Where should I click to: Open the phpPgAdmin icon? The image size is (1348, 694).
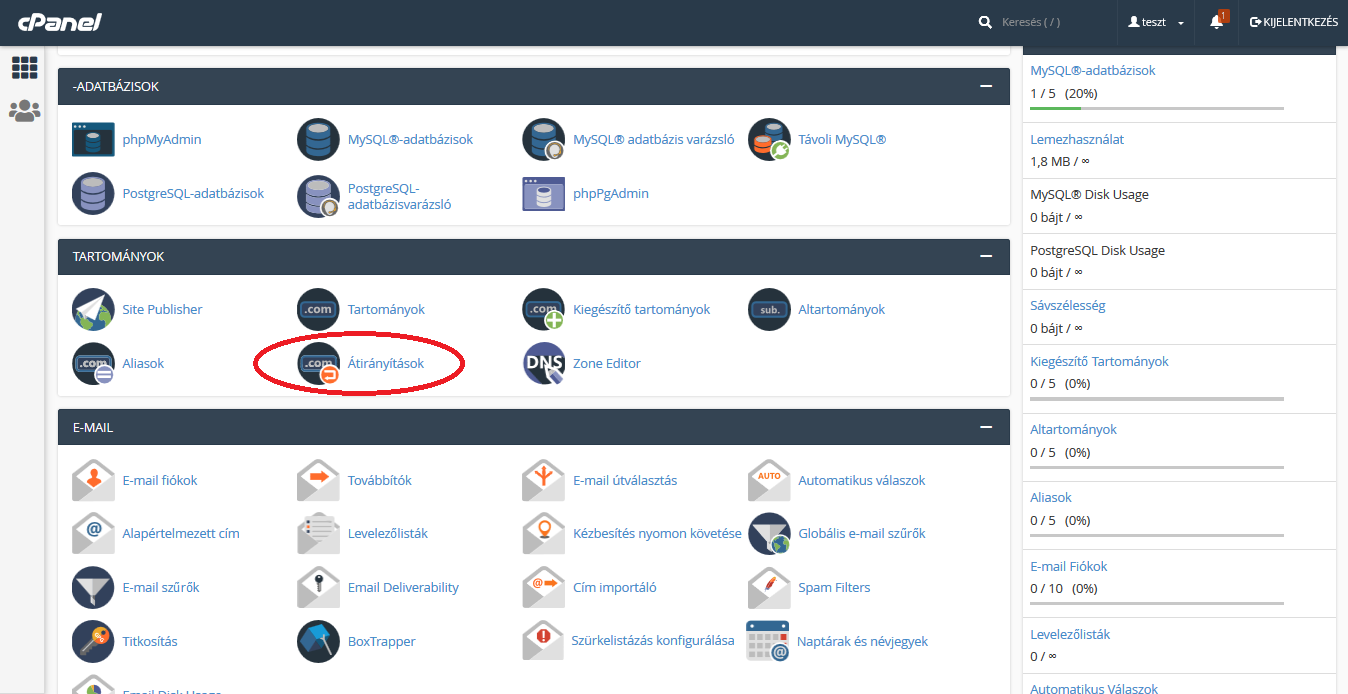pos(544,194)
